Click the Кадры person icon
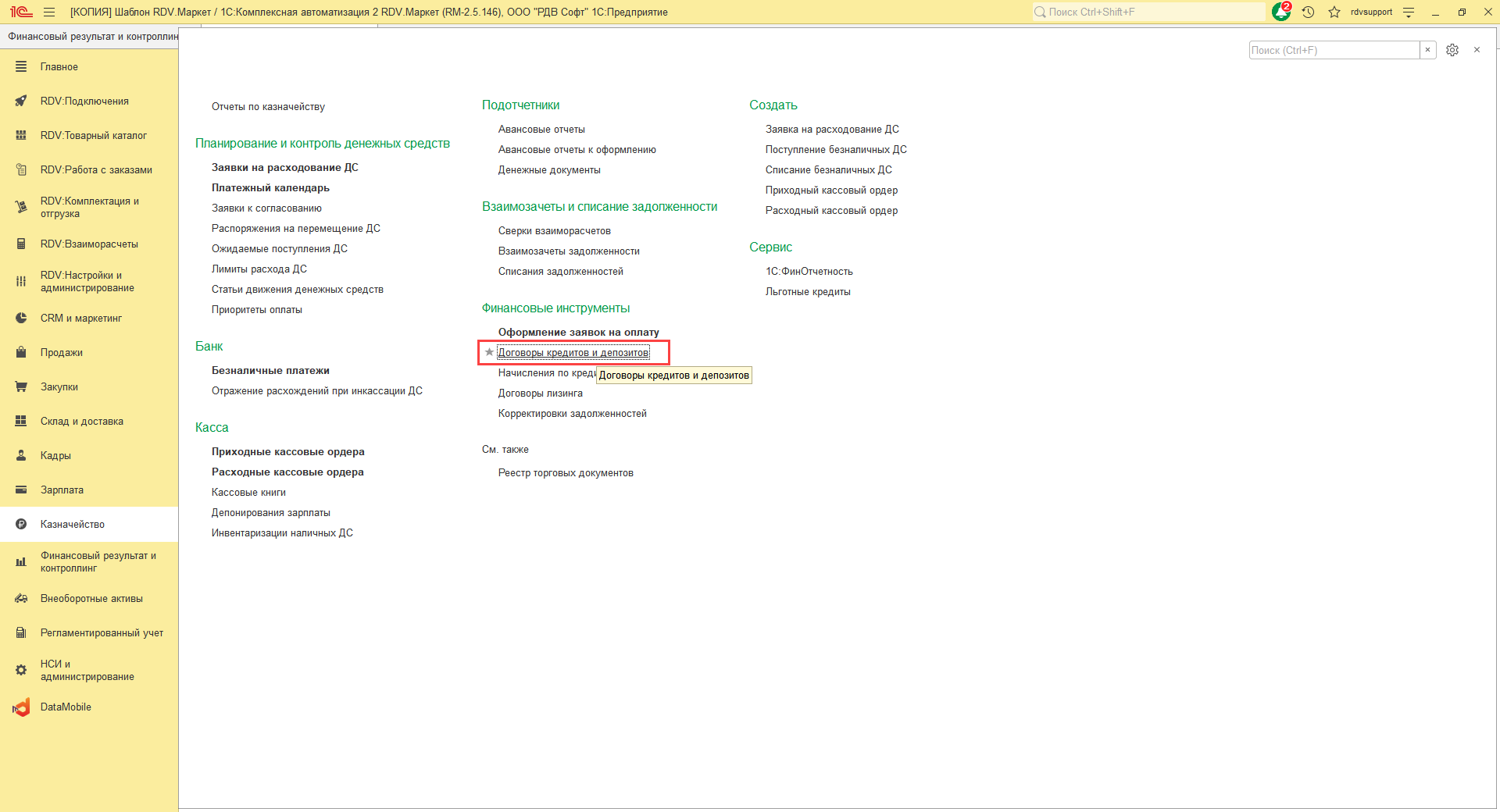Viewport: 1500px width, 812px height. tap(21, 456)
